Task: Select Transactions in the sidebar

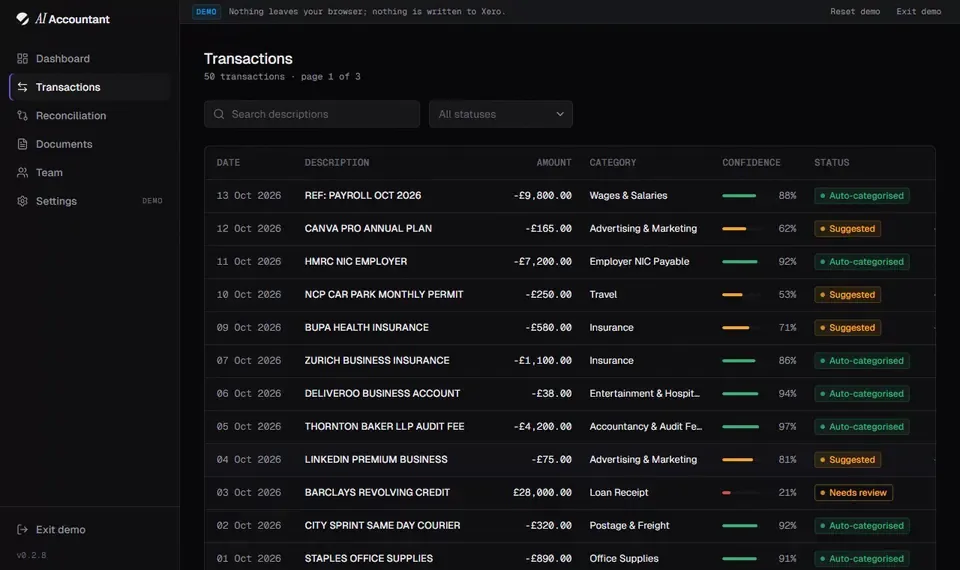Action: pos(89,87)
